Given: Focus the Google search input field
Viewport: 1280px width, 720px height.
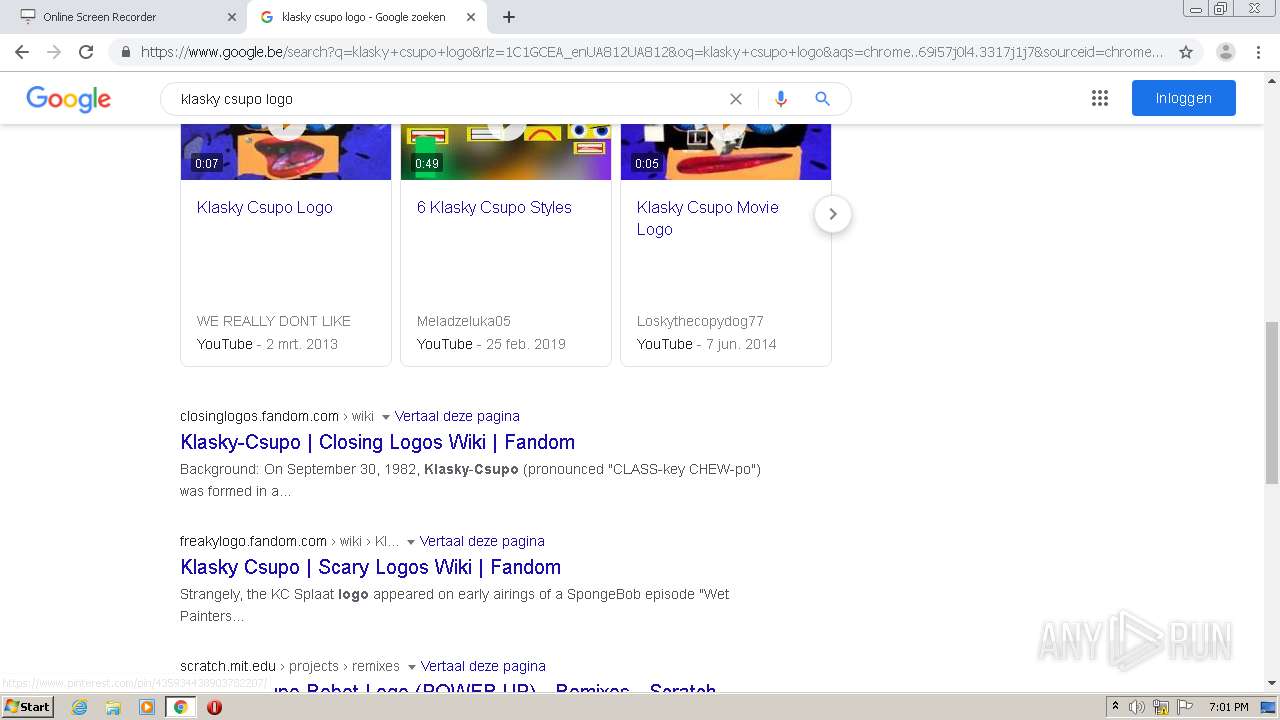Looking at the screenshot, I should pyautogui.click(x=450, y=99).
